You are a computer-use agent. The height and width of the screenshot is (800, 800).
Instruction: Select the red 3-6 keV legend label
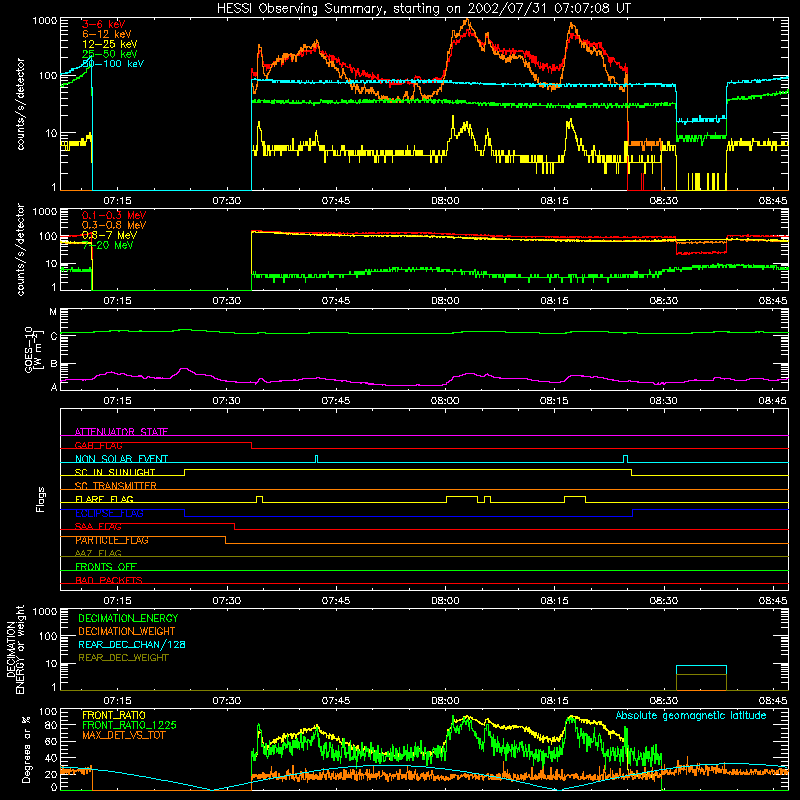click(104, 24)
